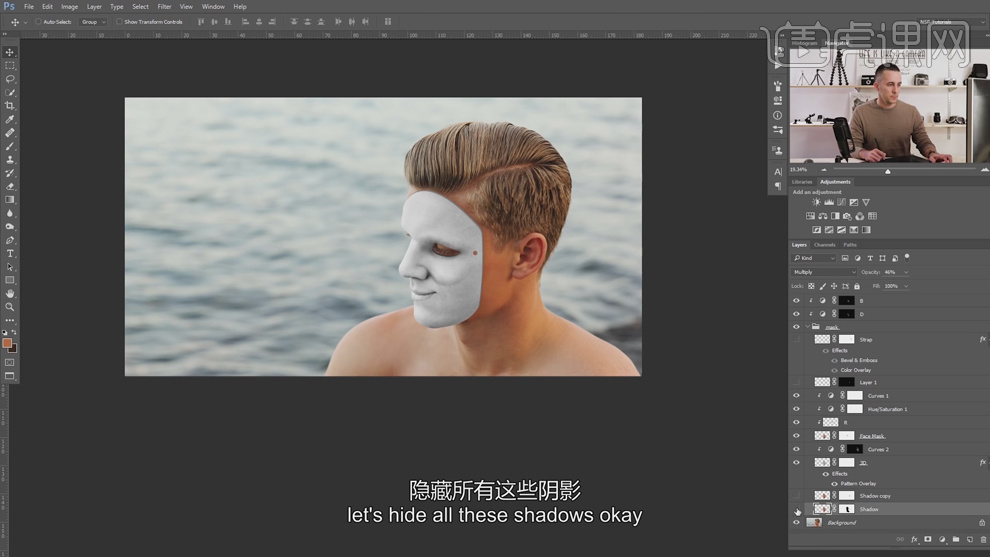Create a new layer icon
This screenshot has height=557, width=990.
coord(969,539)
